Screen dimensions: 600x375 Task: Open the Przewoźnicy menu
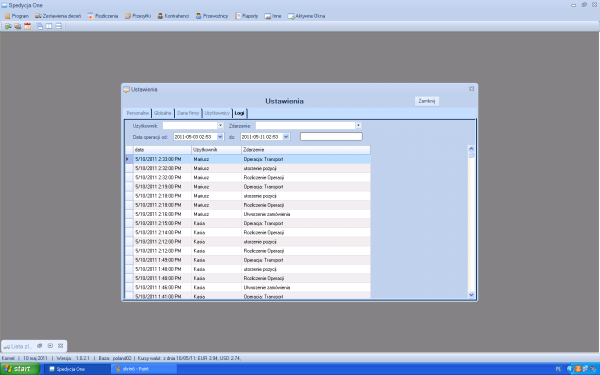click(212, 16)
